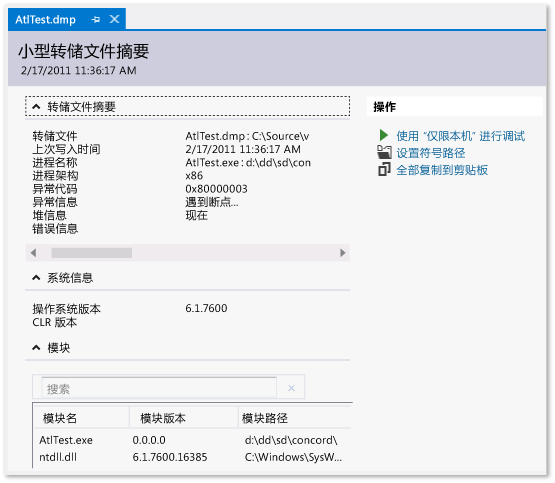Viewport: 555px width, 483px height.
Task: Click the 异常代码 label
Action: [x=55, y=189]
